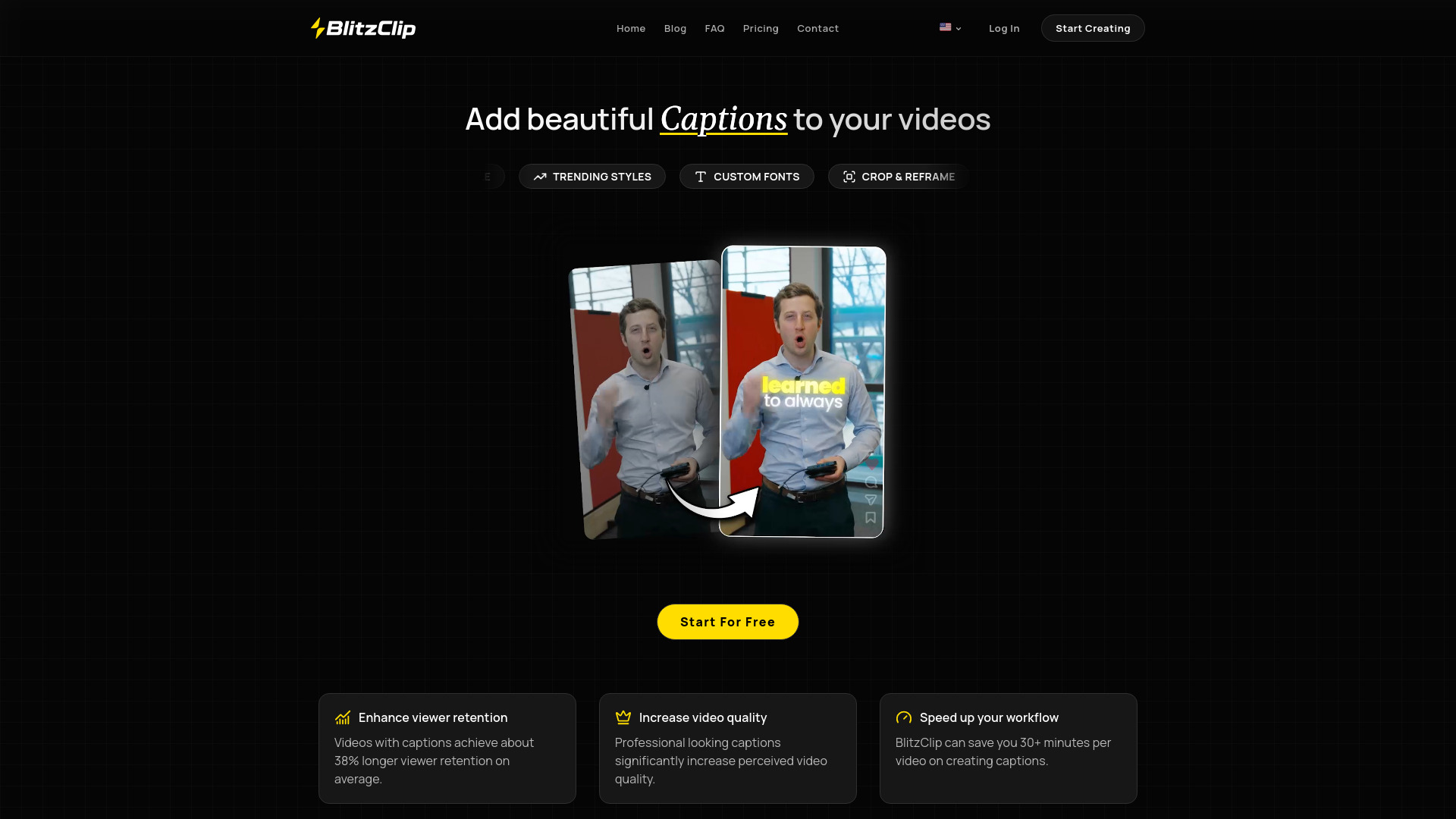Image resolution: width=1456 pixels, height=819 pixels.
Task: Click text 'Professional looking captions'
Action: (698, 742)
